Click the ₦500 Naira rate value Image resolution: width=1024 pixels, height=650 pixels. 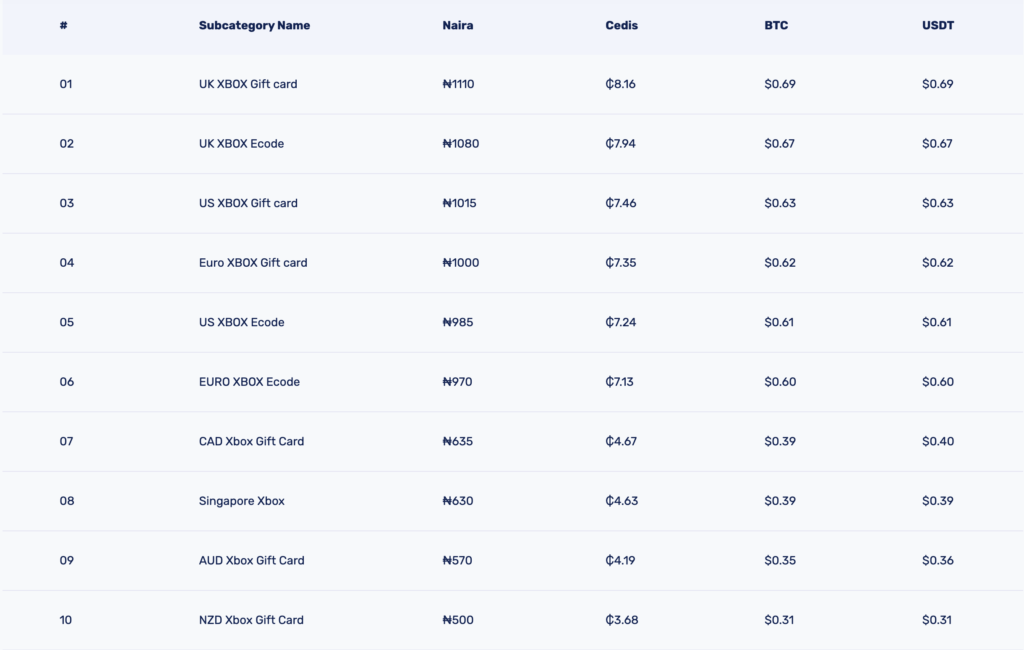point(458,619)
